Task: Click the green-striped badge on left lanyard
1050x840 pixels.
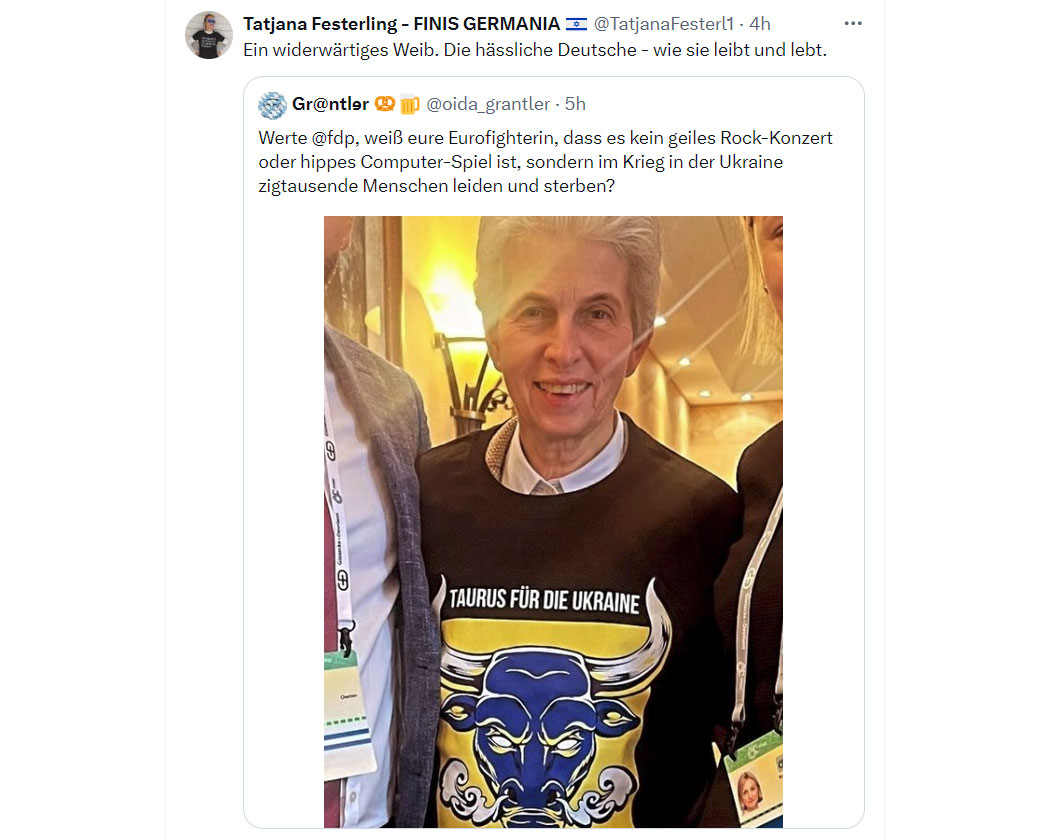Action: (x=348, y=711)
